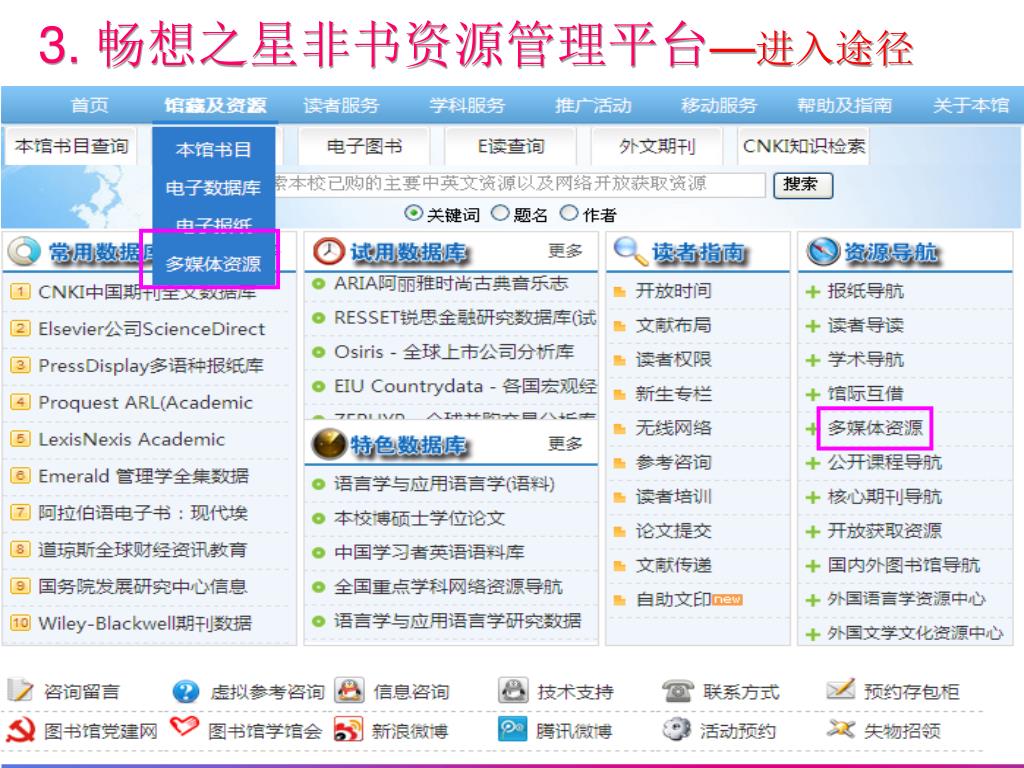The height and width of the screenshot is (768, 1024).
Task: Open the 中国学习者英语语料库 link
Action: click(429, 552)
